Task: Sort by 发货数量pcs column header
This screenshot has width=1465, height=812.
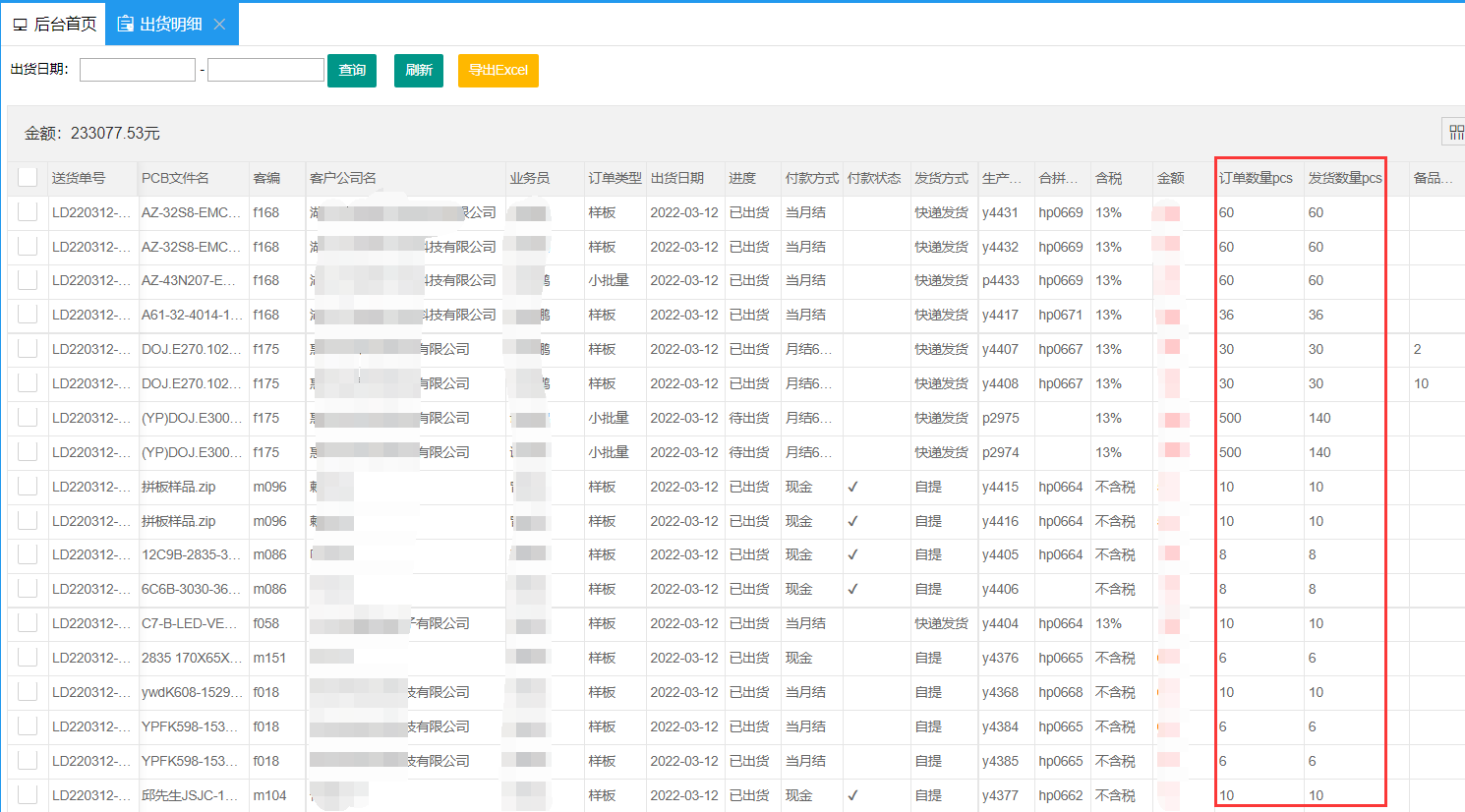Action: point(1344,178)
